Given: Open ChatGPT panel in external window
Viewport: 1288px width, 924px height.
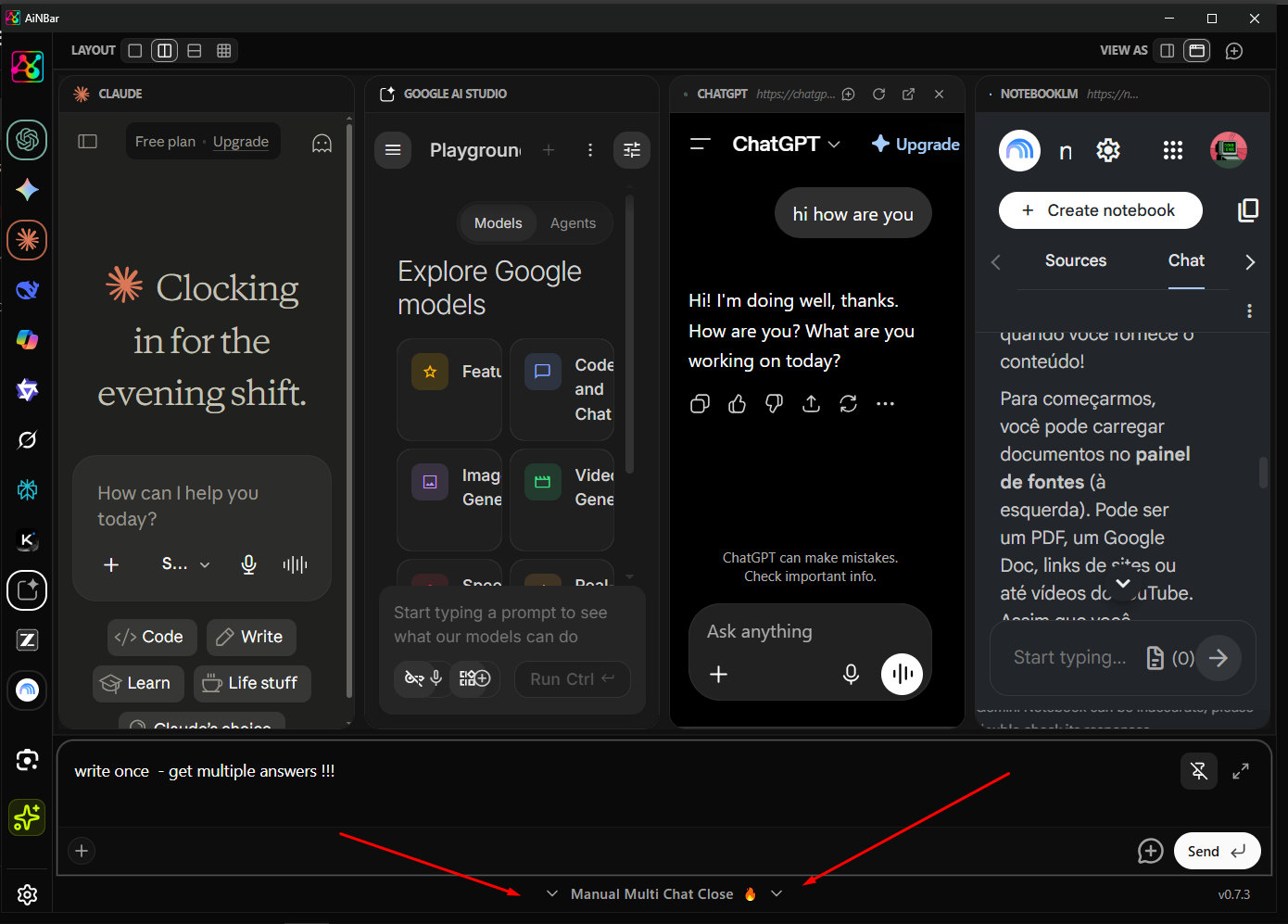Looking at the screenshot, I should coord(909,94).
